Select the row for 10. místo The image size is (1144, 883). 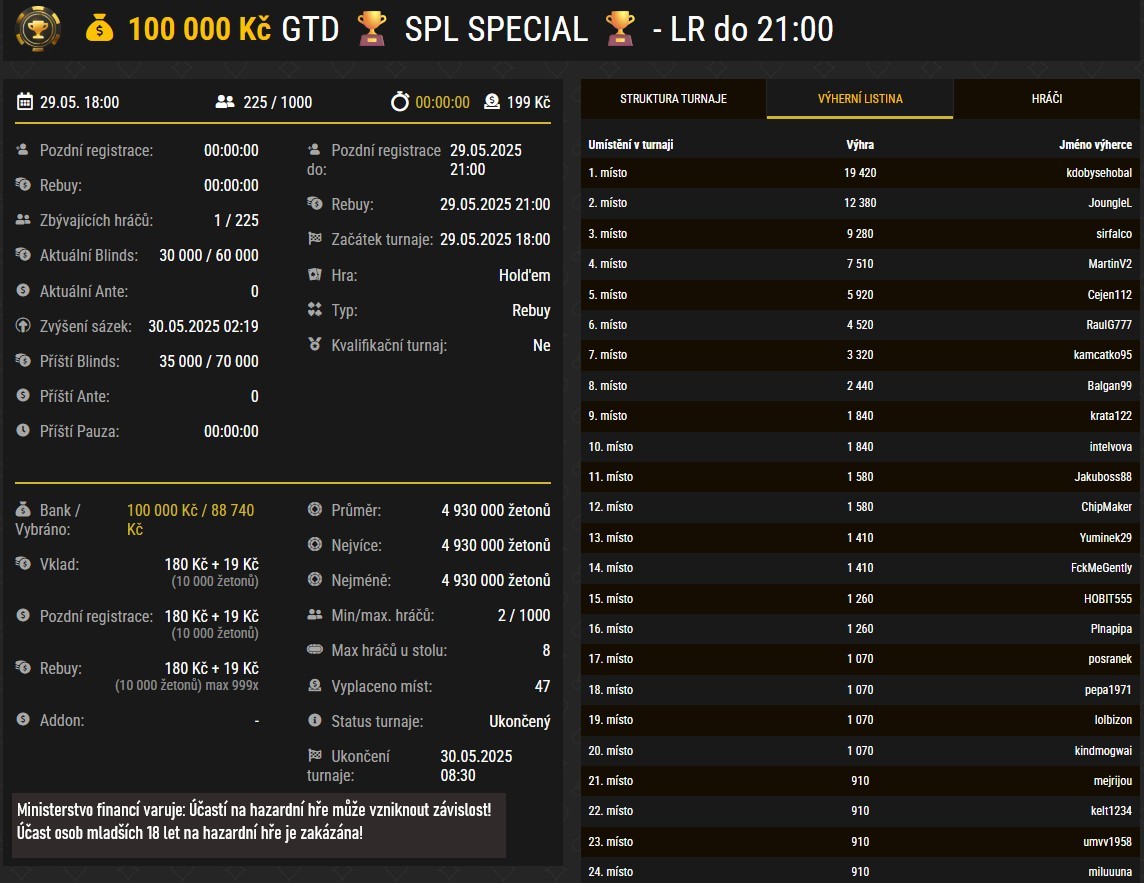[x=861, y=446]
